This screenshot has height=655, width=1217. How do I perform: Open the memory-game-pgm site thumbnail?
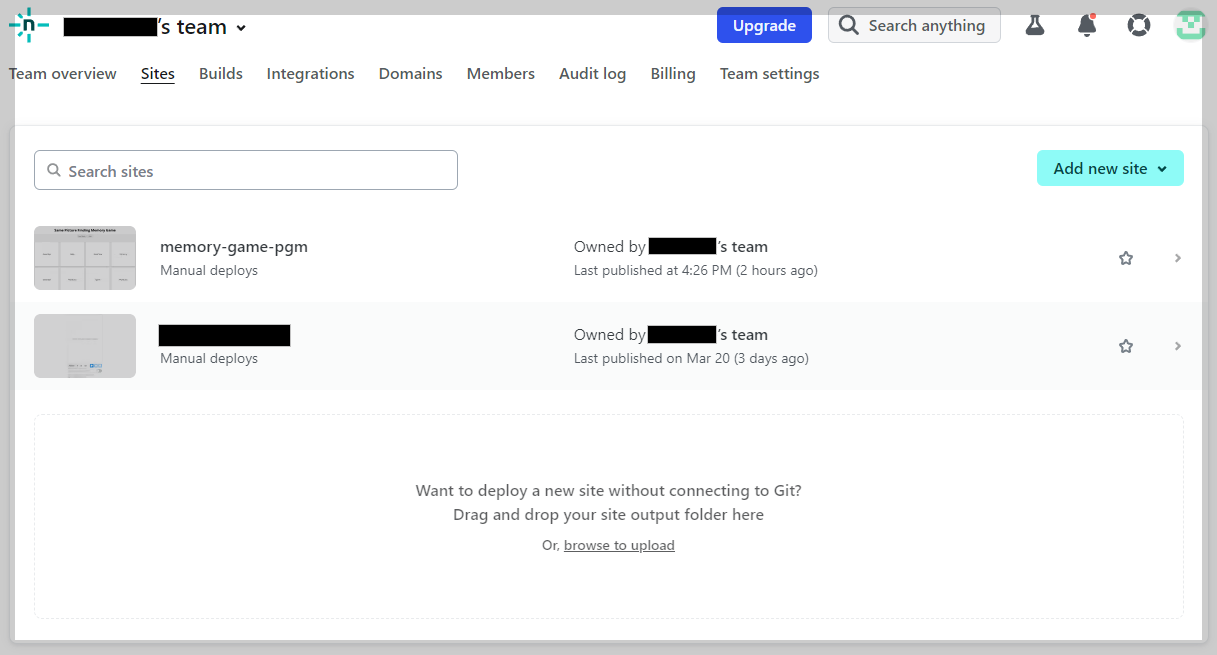click(85, 258)
